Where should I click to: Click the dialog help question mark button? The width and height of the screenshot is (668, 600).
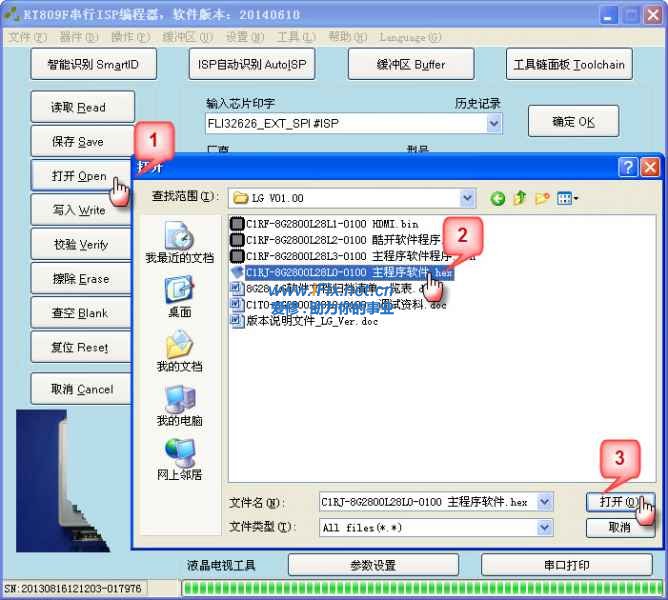tap(628, 167)
